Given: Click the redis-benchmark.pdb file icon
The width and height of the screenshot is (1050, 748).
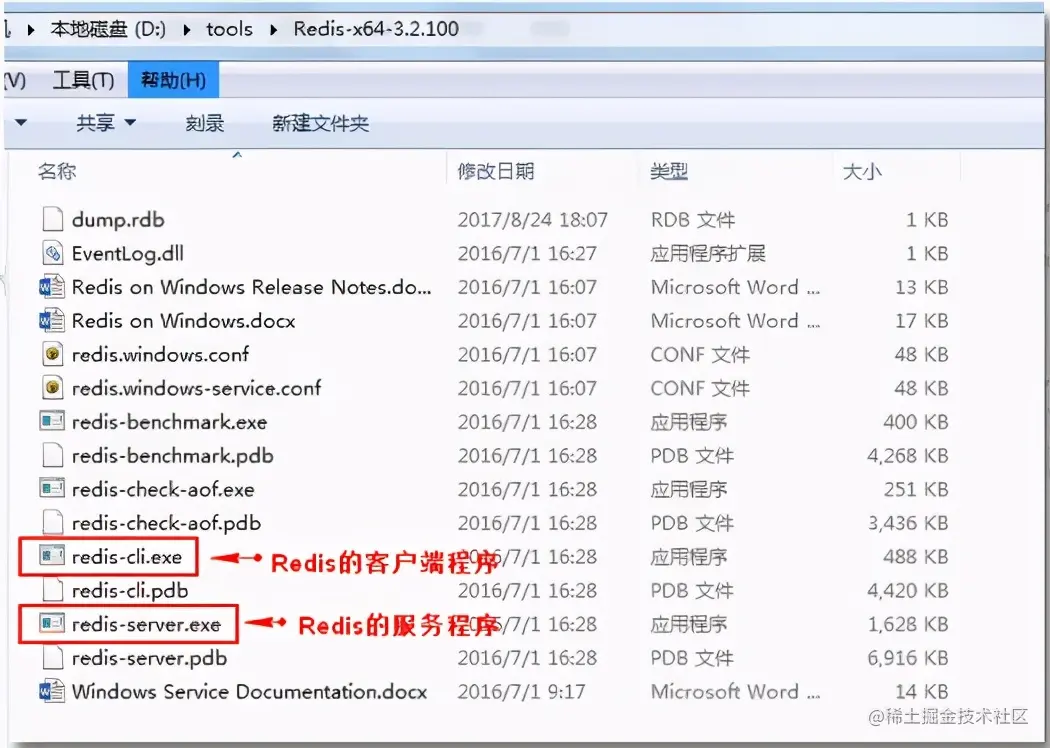Looking at the screenshot, I should pyautogui.click(x=52, y=455).
